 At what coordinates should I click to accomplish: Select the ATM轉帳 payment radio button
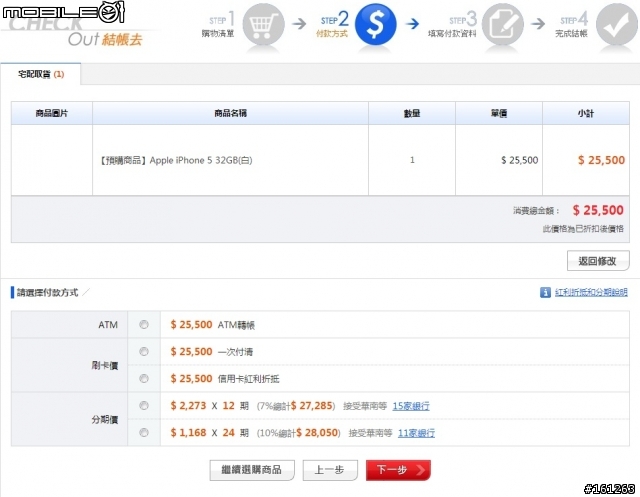144,324
